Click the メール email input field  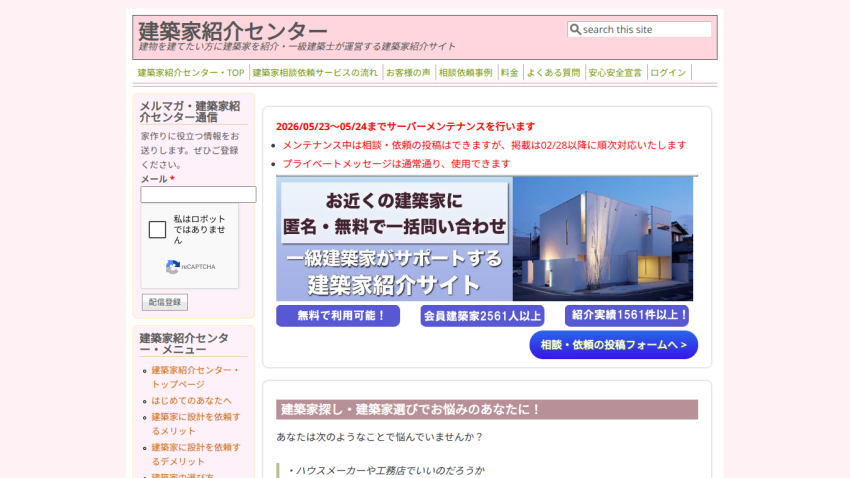click(x=198, y=195)
